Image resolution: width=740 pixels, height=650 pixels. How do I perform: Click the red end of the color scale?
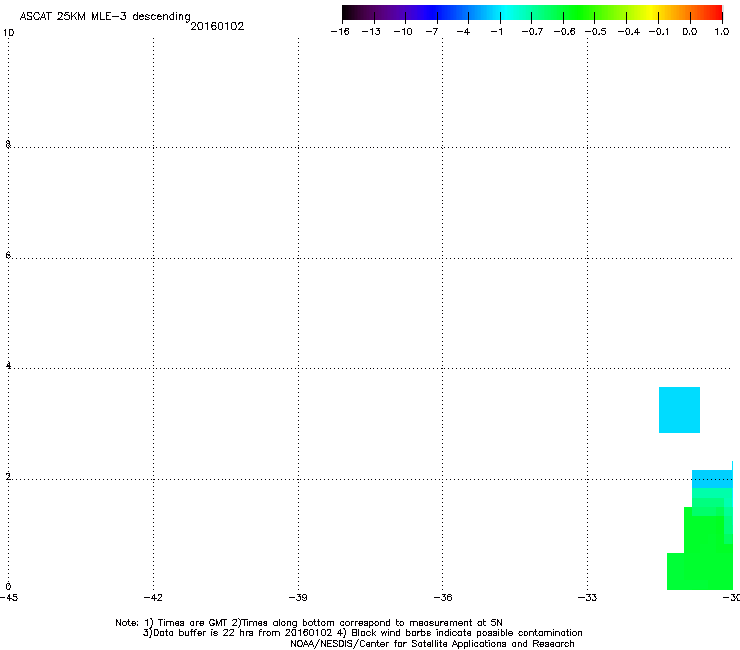coord(714,12)
